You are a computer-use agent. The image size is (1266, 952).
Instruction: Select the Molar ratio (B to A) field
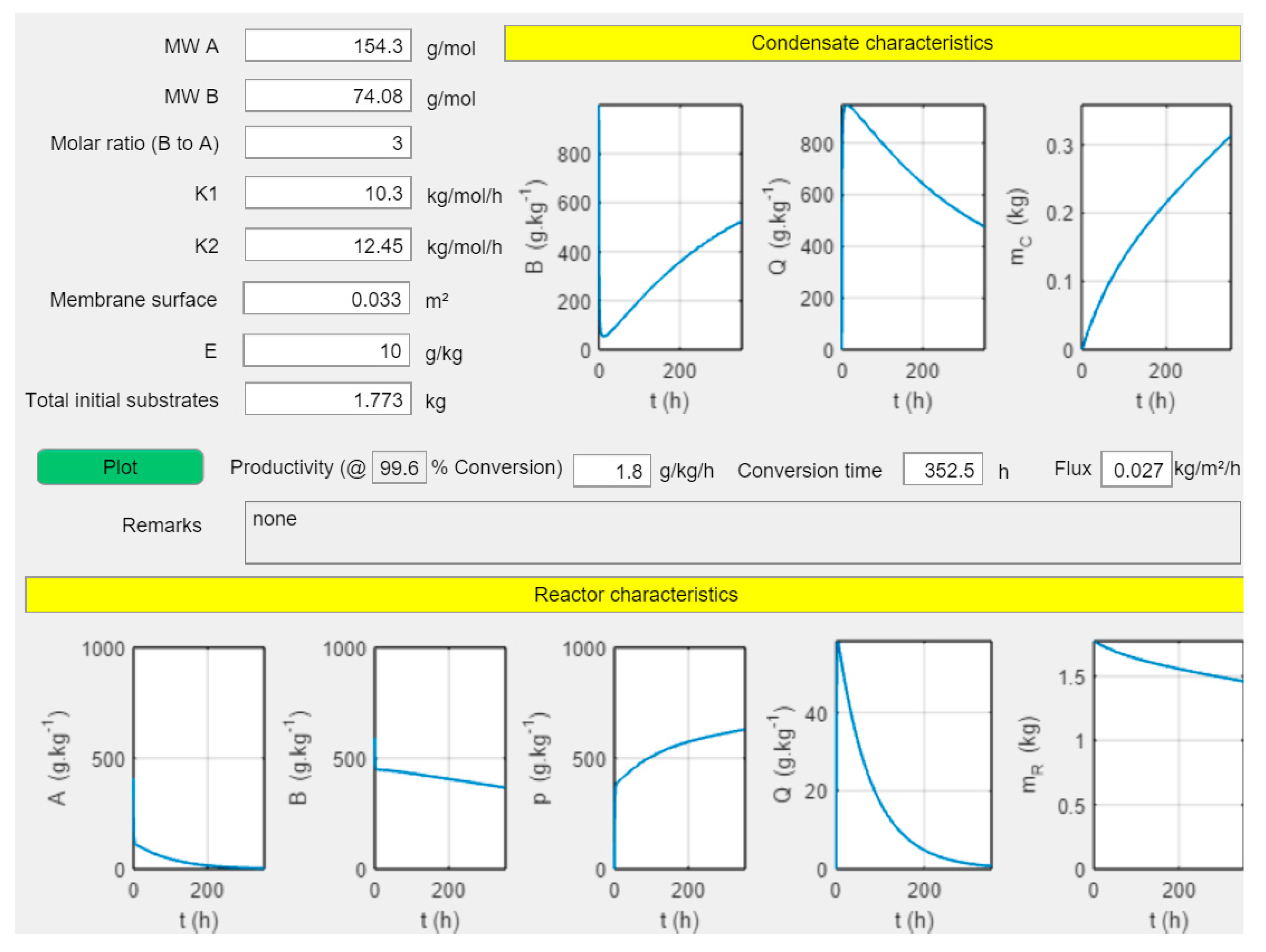328,142
